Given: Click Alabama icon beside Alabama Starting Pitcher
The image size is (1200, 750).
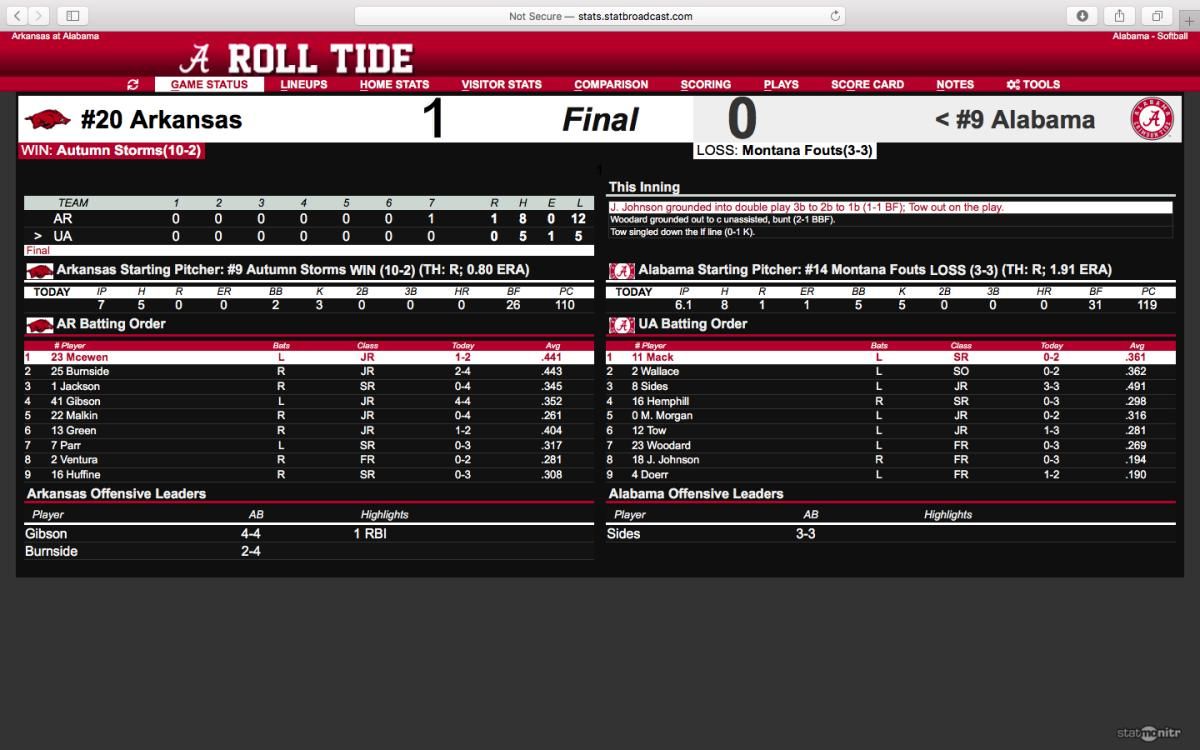Looking at the screenshot, I should pyautogui.click(x=621, y=270).
